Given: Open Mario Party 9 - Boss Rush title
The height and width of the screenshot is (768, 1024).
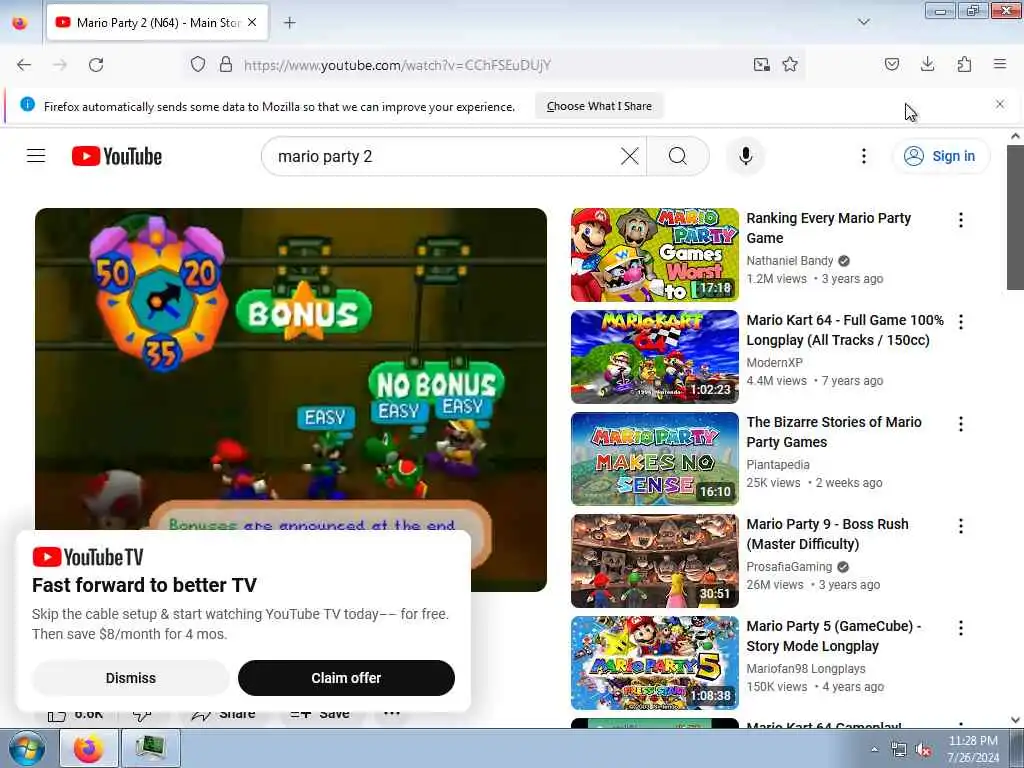Looking at the screenshot, I should coord(827,534).
